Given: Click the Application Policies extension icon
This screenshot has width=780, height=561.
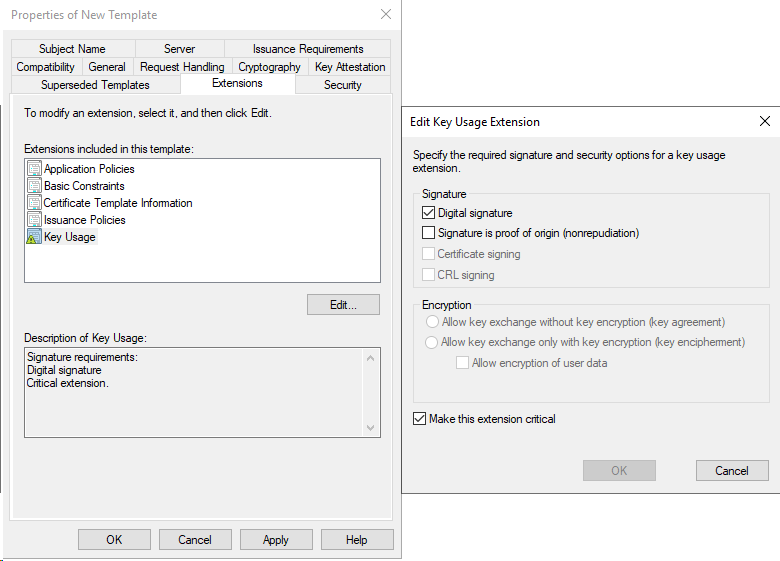Looking at the screenshot, I should point(34,168).
